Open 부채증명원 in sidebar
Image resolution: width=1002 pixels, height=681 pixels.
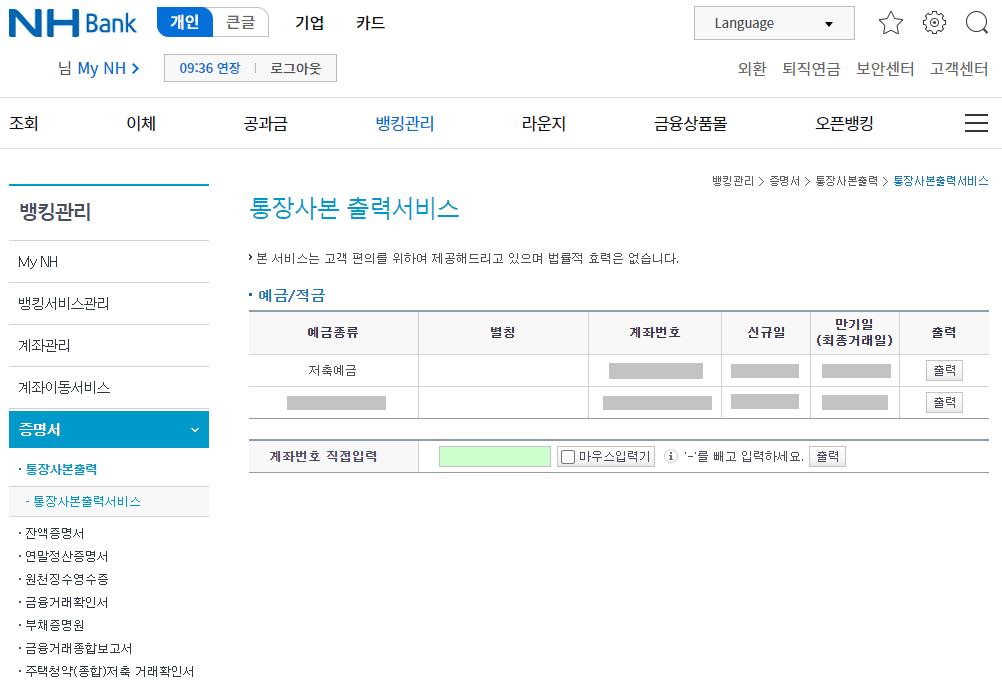coord(54,625)
